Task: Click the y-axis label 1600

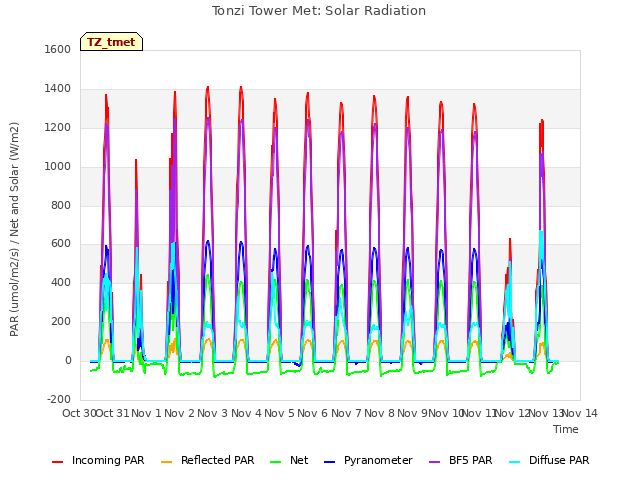Action: [x=58, y=50]
